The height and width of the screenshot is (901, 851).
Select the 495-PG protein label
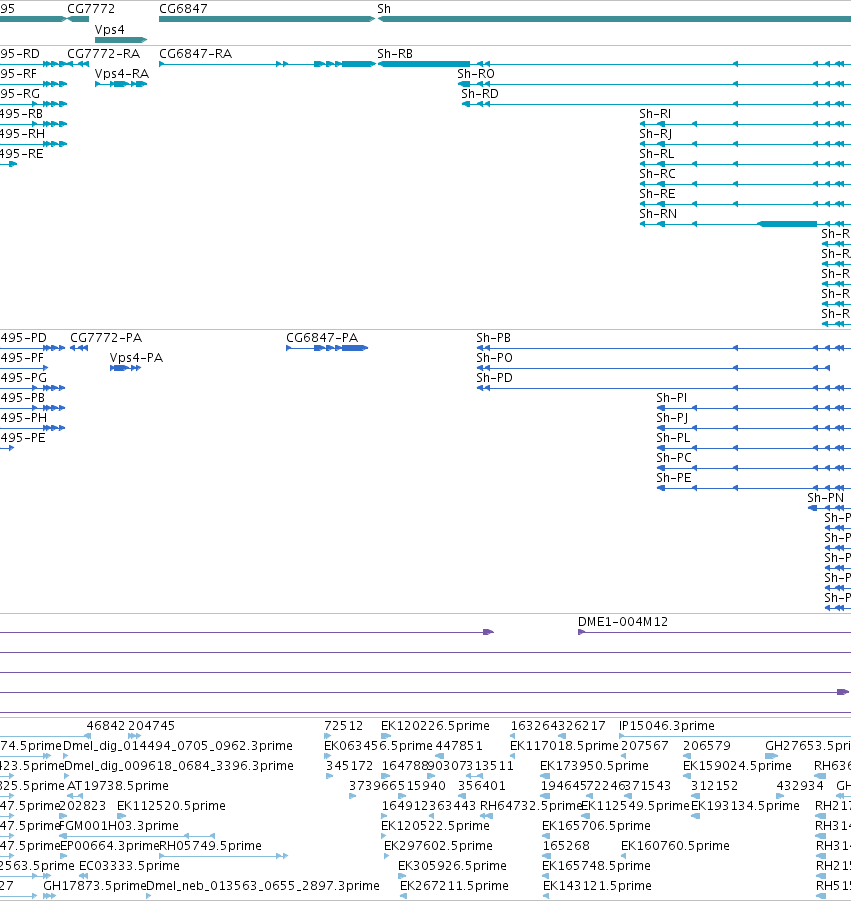coord(24,378)
